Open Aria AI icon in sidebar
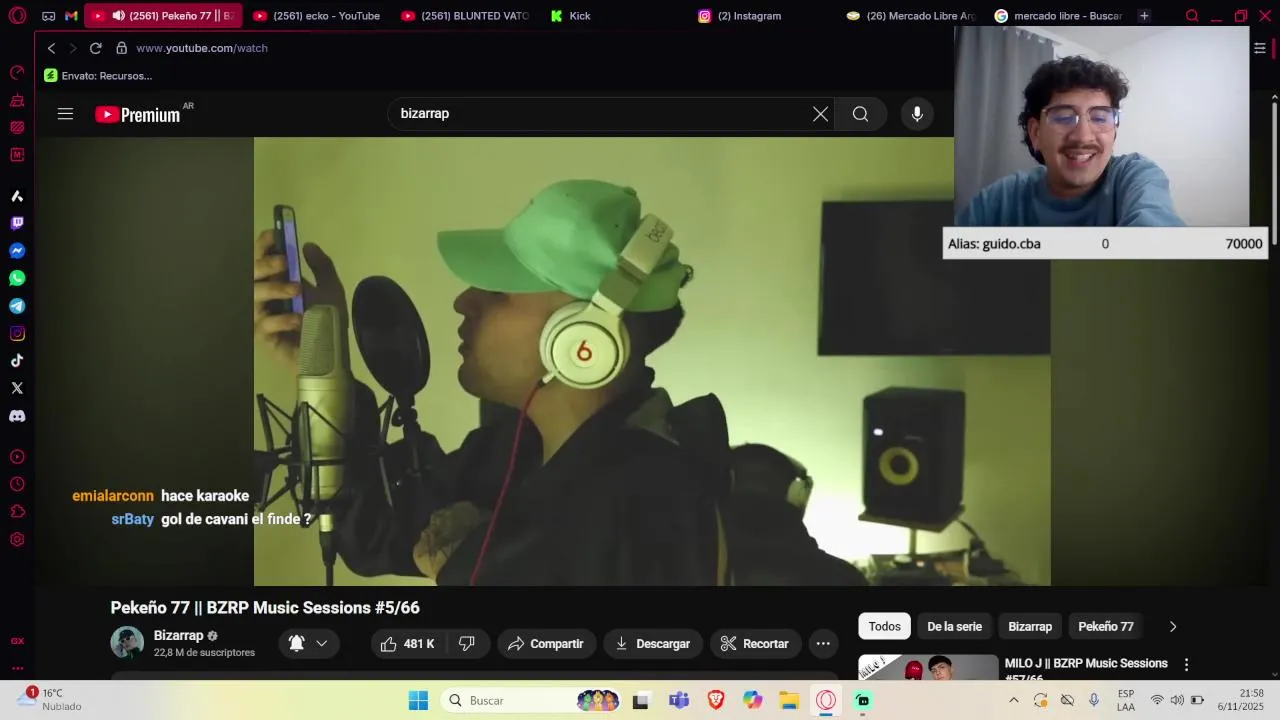 coord(17,196)
